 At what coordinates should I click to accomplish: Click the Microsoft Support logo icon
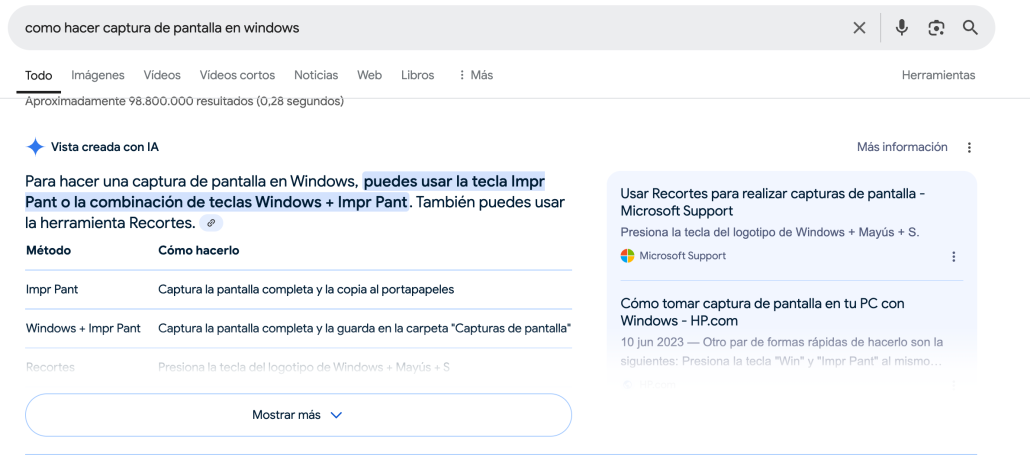point(628,256)
